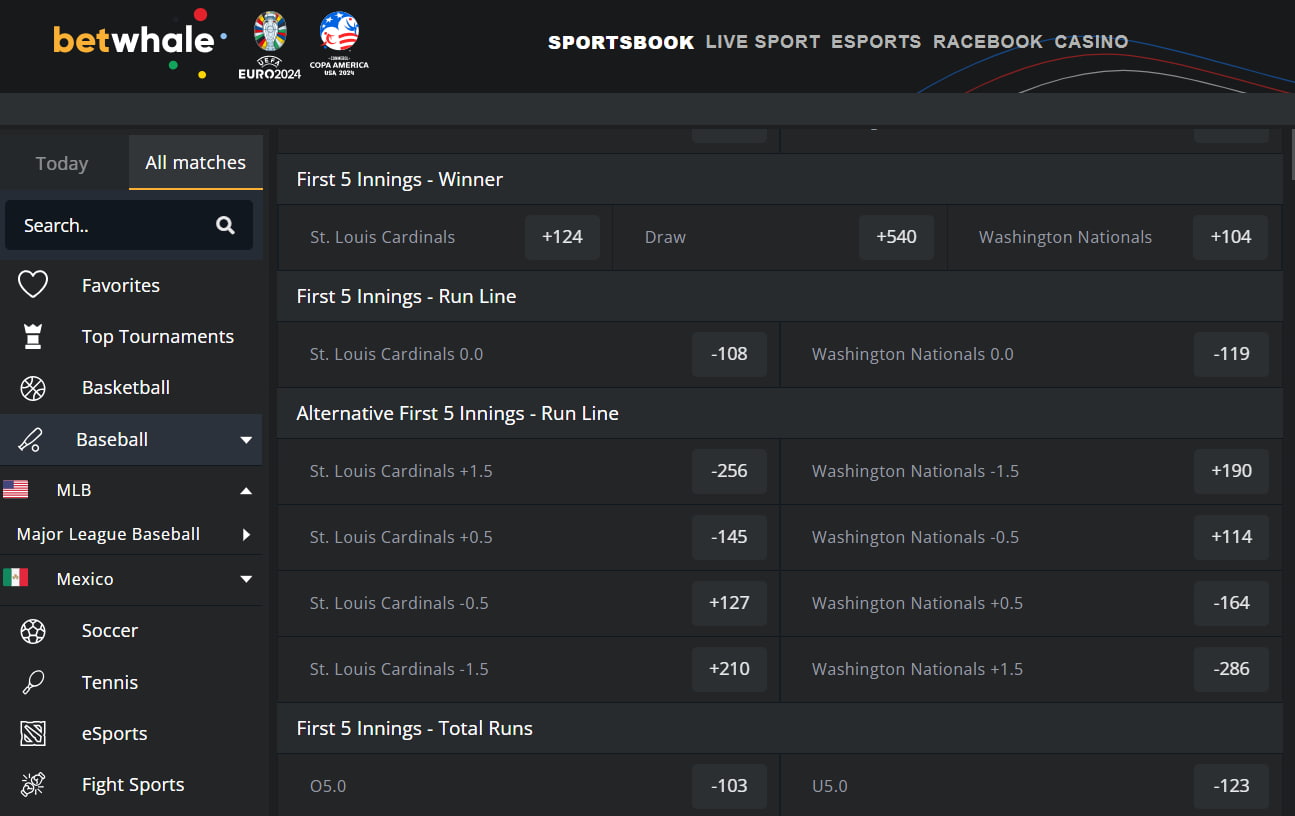This screenshot has width=1295, height=816.
Task: Switch to the Today tab
Action: tap(62, 163)
